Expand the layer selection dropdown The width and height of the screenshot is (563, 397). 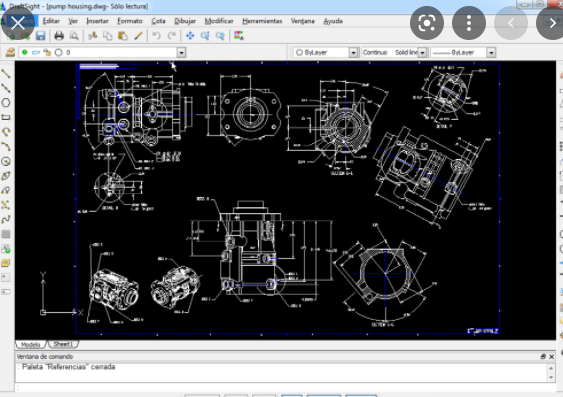181,53
